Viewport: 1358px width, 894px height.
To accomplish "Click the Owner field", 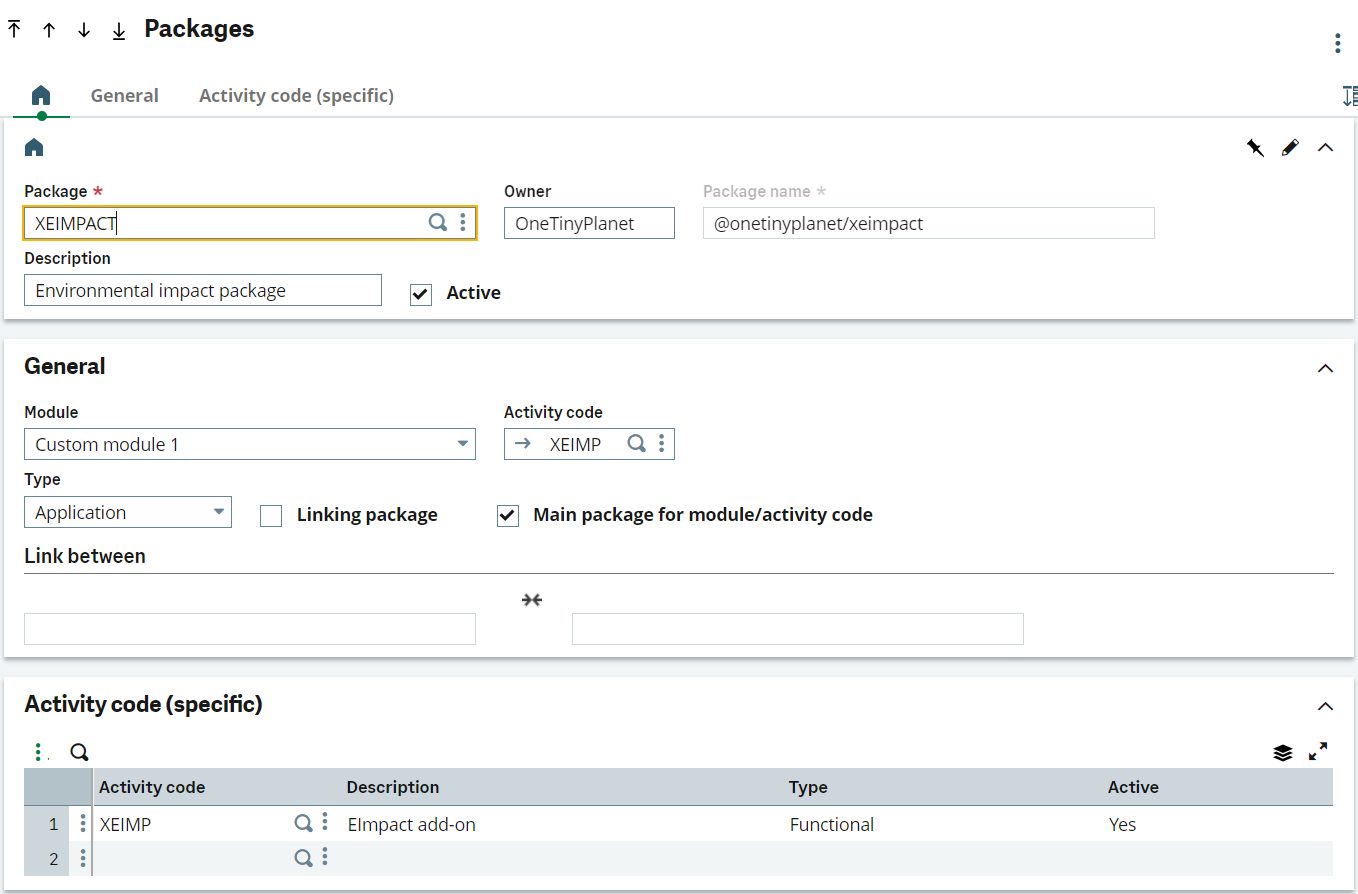I will click(589, 223).
